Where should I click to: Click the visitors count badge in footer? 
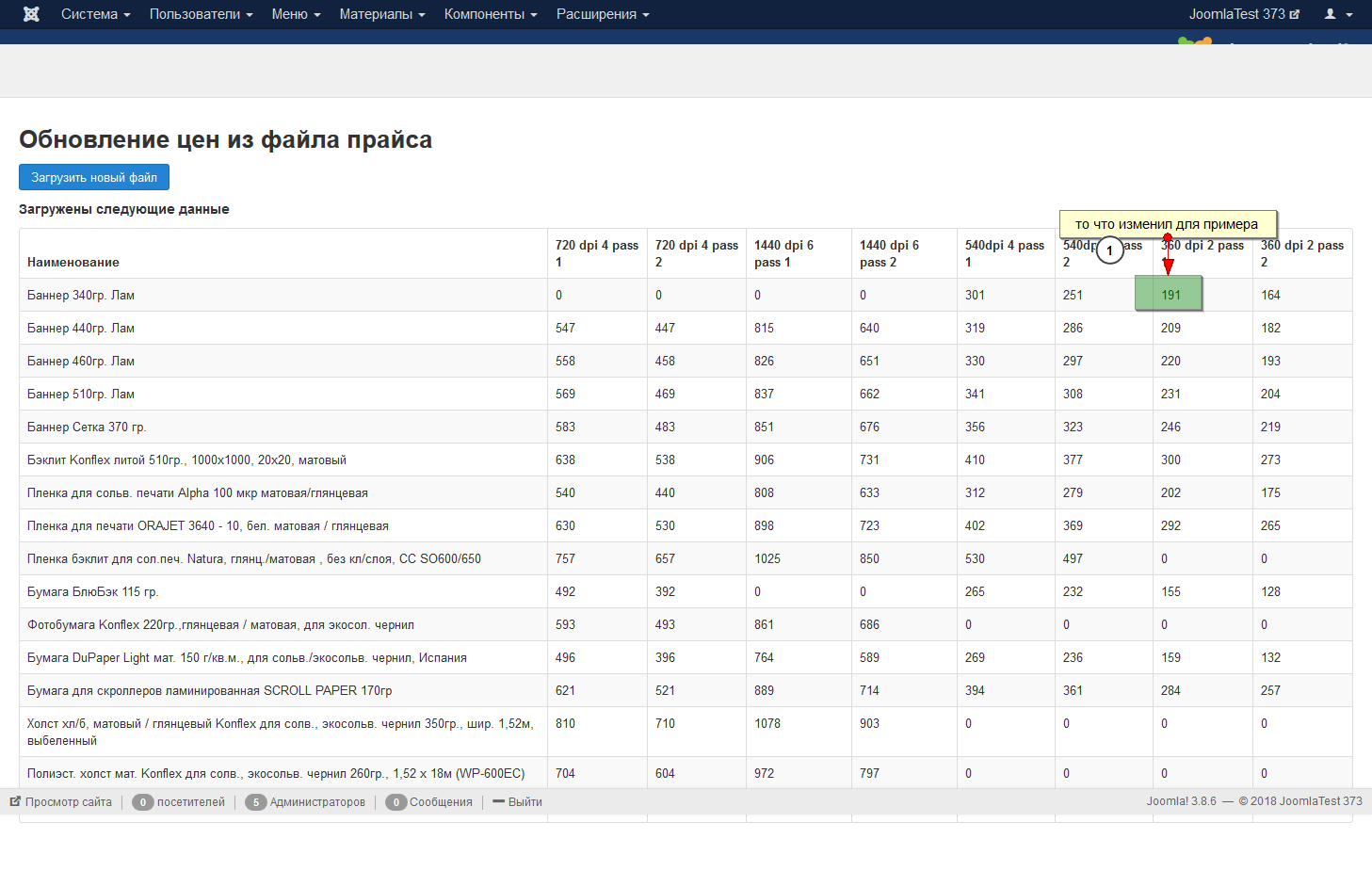(x=142, y=802)
